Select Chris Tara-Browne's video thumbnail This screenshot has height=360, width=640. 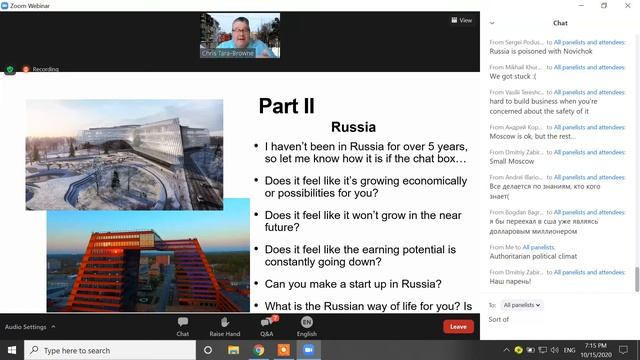(240, 36)
